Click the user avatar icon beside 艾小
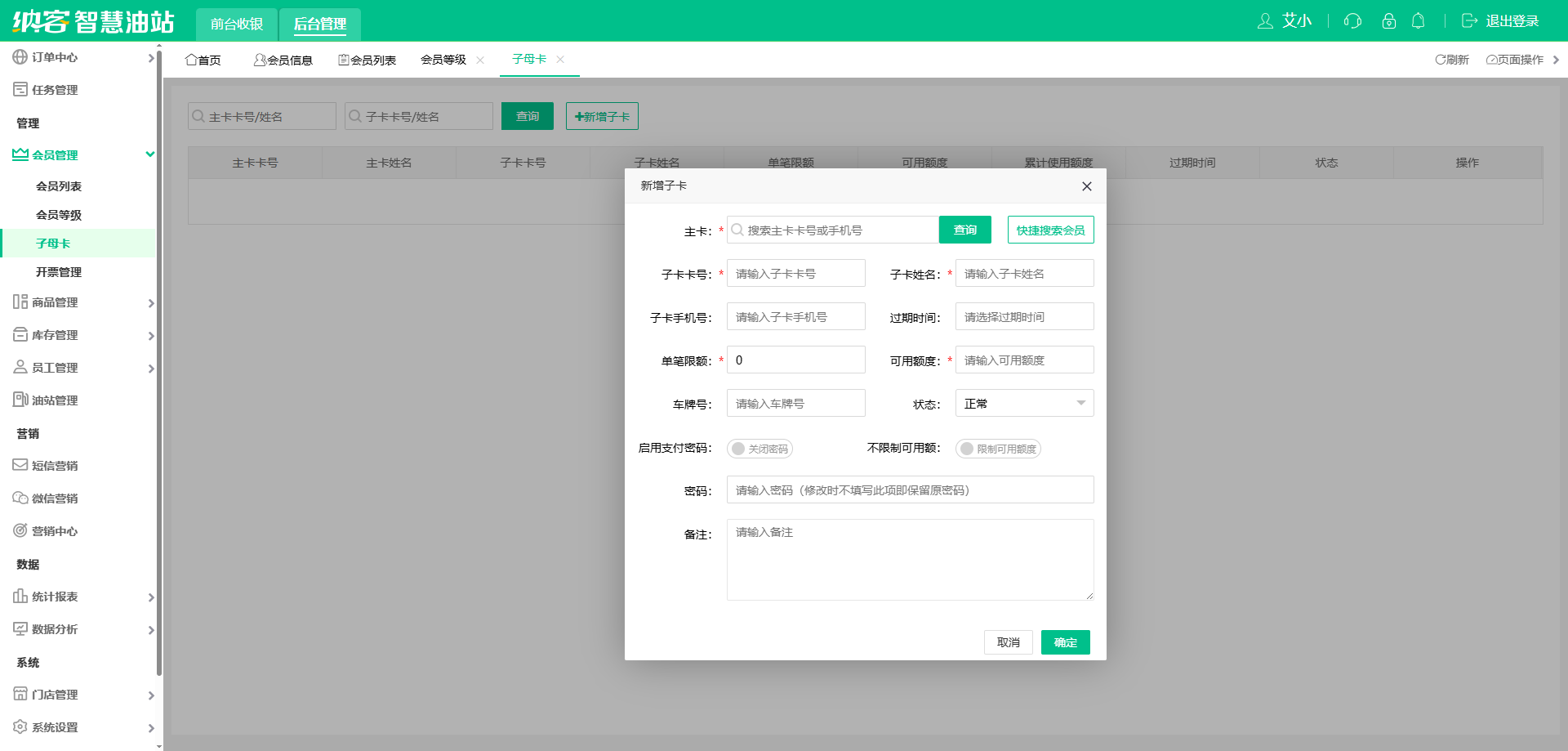The width and height of the screenshot is (1568, 751). (1265, 21)
